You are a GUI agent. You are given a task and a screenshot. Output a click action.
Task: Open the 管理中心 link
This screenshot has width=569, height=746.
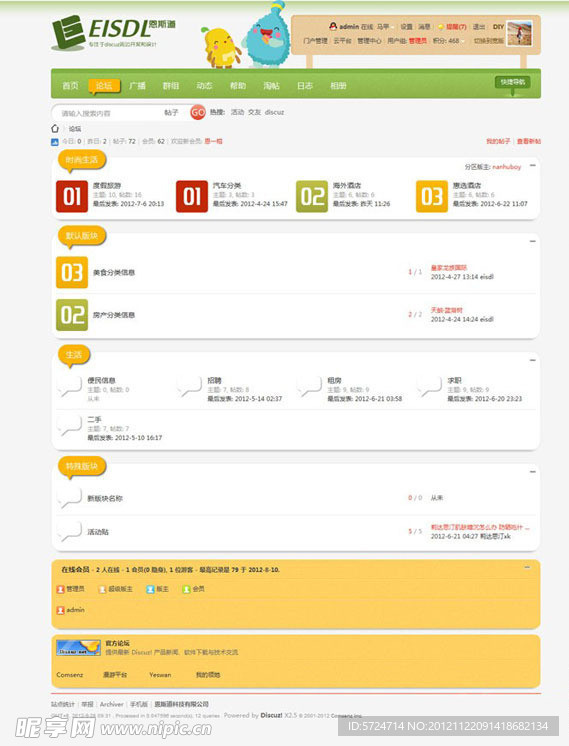(x=369, y=41)
